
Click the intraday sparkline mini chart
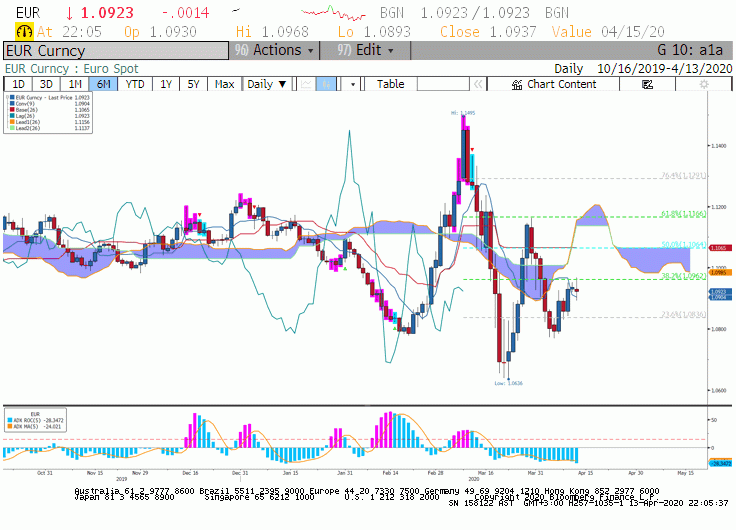point(333,13)
